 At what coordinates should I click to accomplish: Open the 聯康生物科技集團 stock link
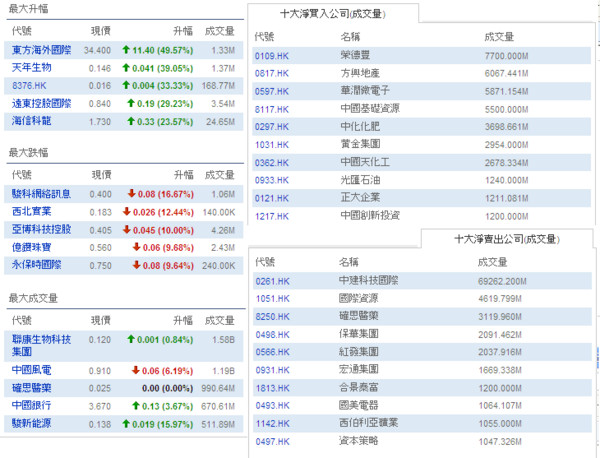click(x=41, y=346)
